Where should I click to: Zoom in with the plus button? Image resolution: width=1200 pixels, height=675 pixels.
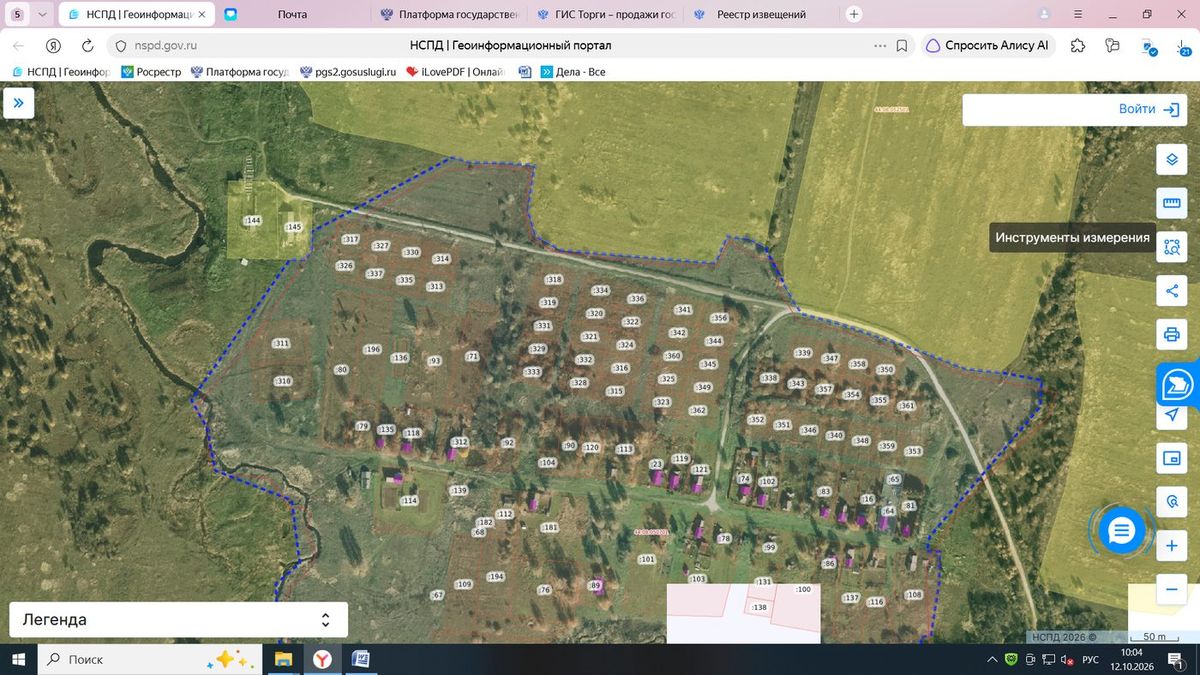point(1171,547)
